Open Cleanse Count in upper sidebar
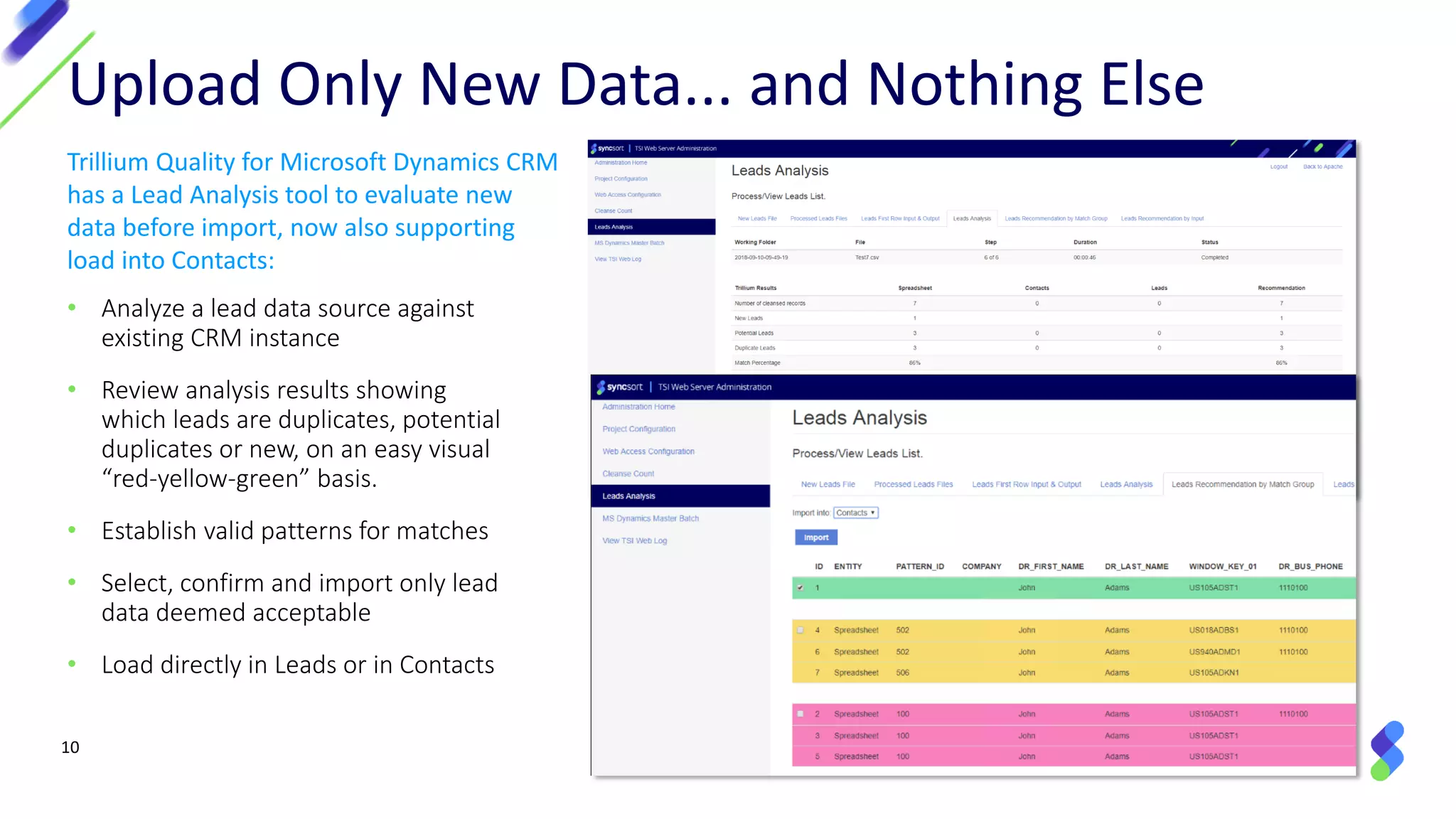The image size is (1456, 819). pyautogui.click(x=614, y=211)
